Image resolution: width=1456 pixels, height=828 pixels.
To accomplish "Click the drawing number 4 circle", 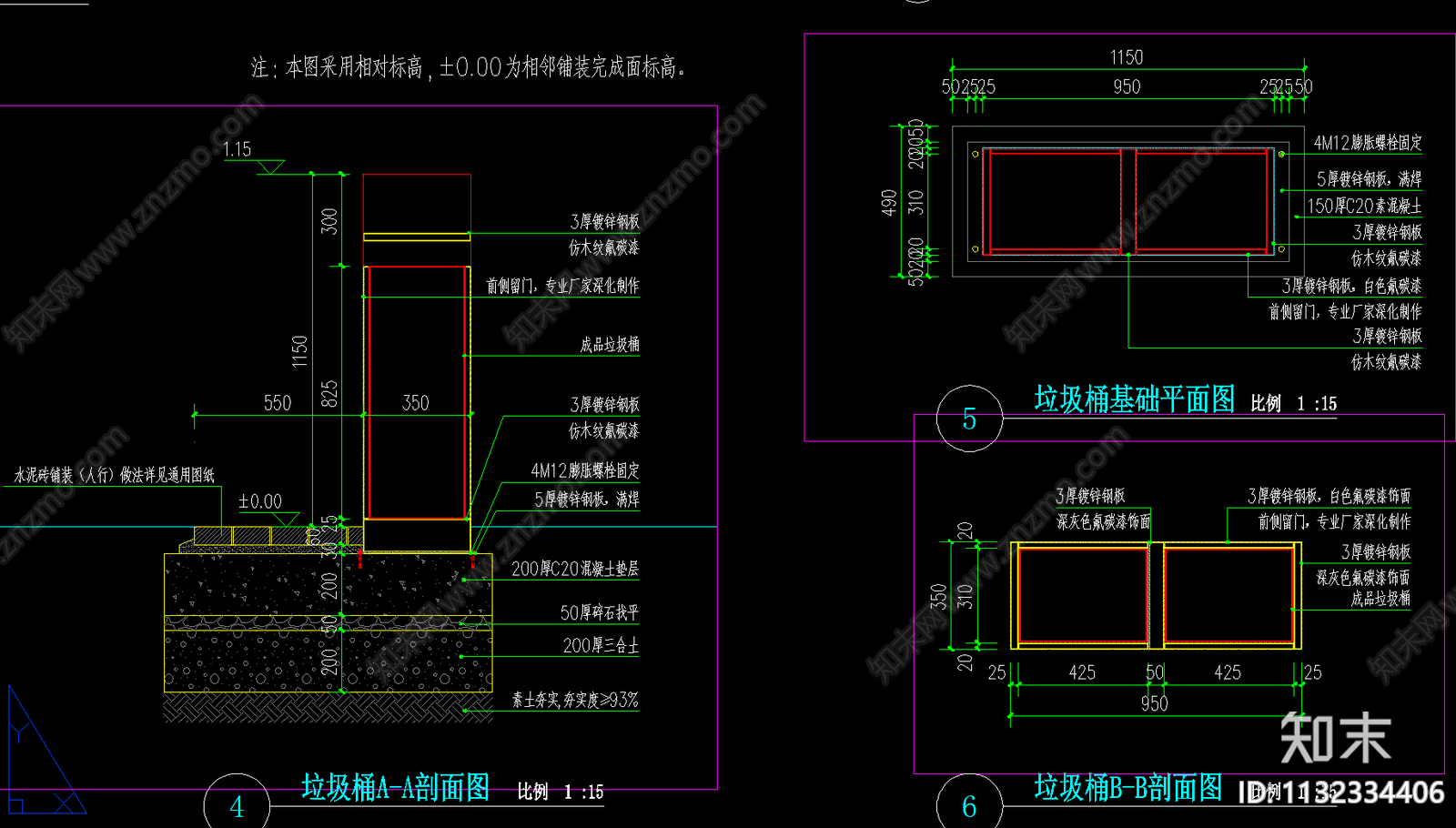I will click(237, 805).
